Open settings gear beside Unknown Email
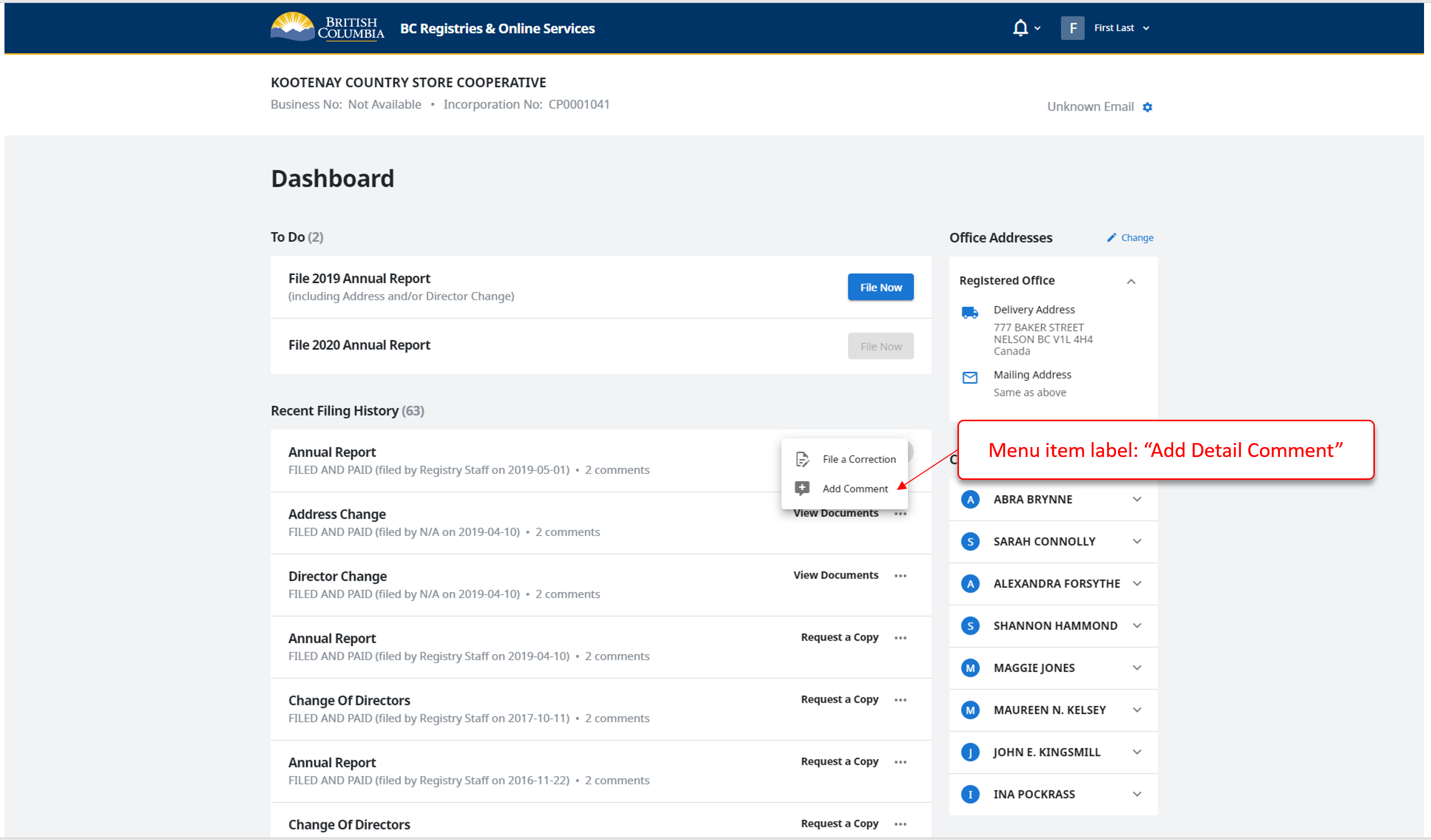The image size is (1431, 840). [x=1147, y=107]
